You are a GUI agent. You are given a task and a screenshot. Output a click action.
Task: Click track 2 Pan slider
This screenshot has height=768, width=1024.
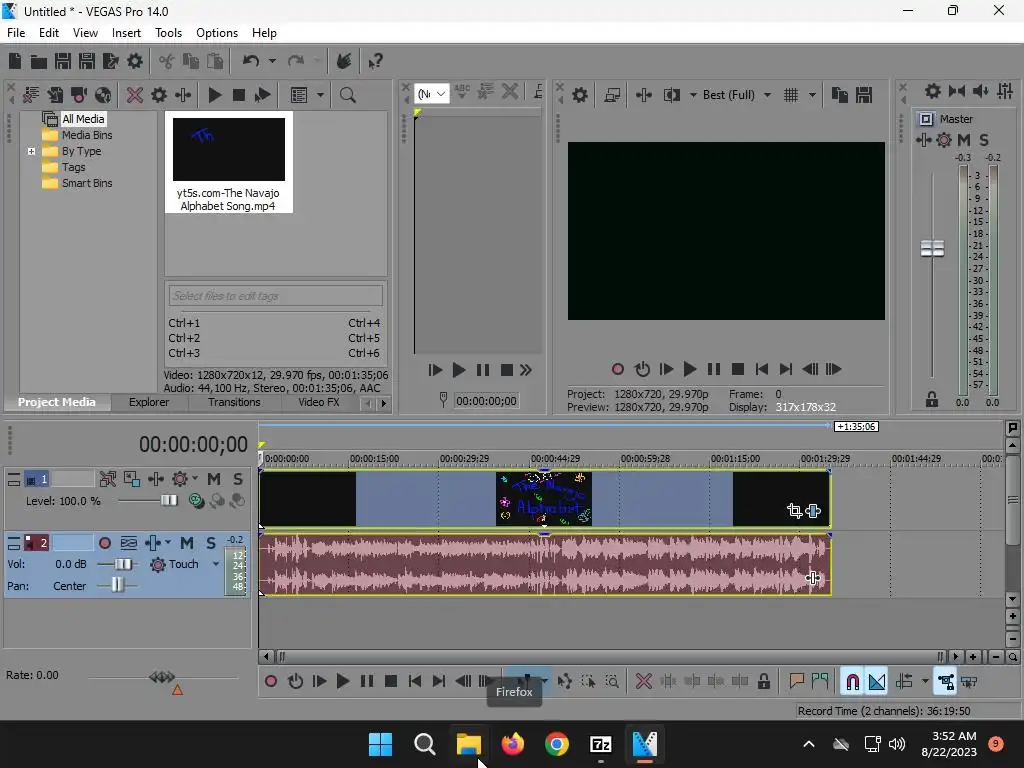pos(117,585)
